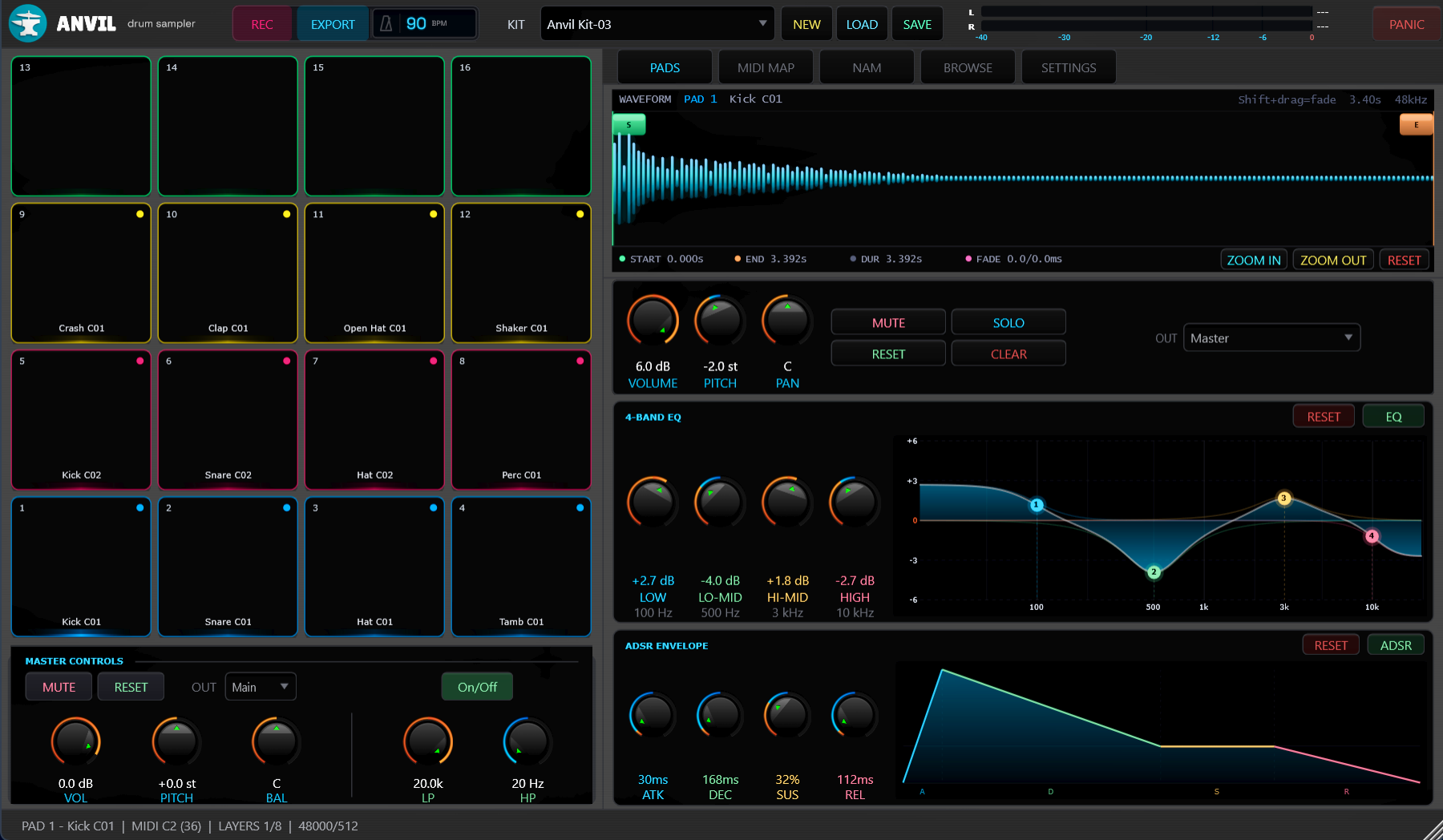Screen dimensions: 1443x840
Task: Click the HIGH 10 kHz EQ knob
Action: (855, 503)
